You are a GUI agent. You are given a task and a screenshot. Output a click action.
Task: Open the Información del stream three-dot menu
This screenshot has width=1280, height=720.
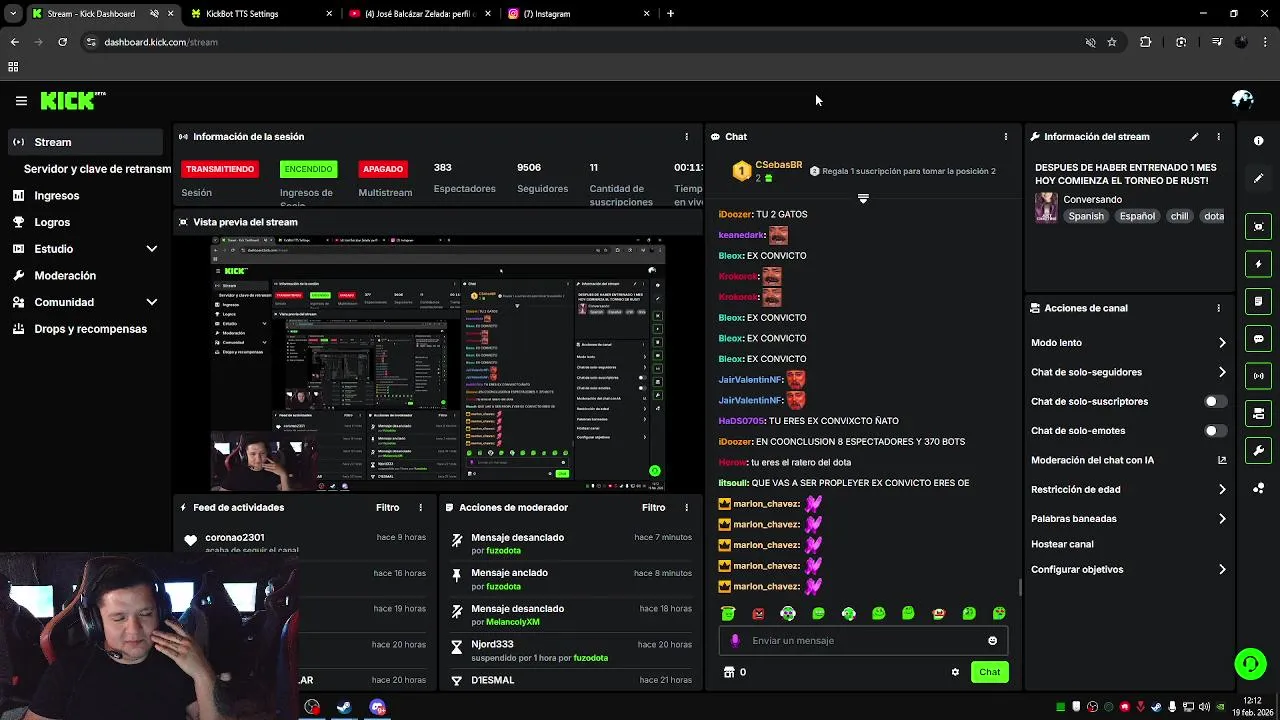(1218, 137)
